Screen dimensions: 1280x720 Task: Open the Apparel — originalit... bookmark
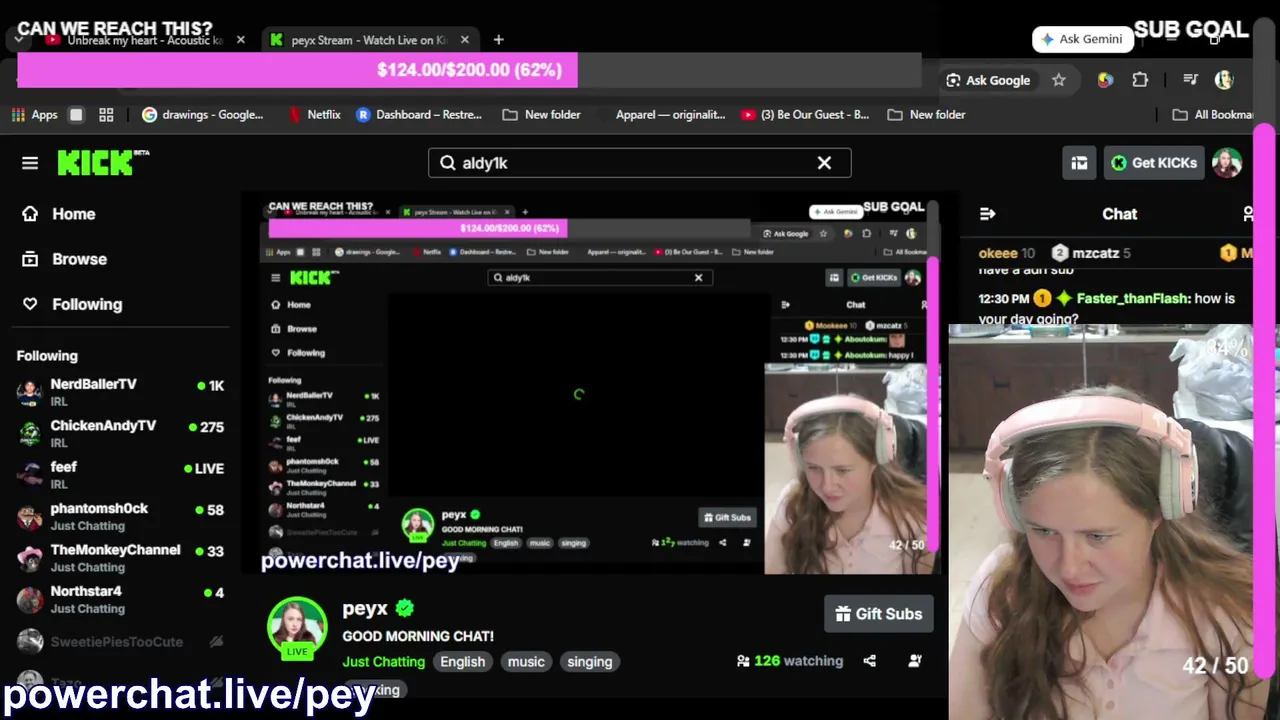670,115
